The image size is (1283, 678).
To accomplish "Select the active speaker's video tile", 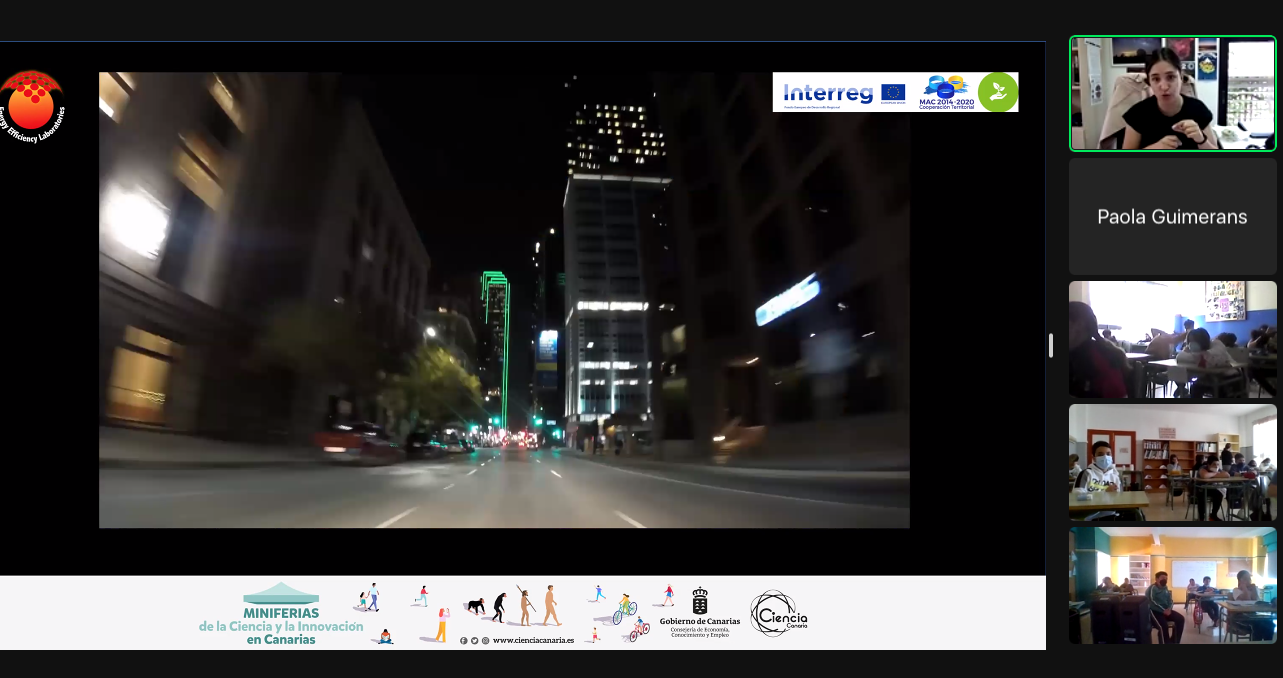I will (x=1172, y=94).
